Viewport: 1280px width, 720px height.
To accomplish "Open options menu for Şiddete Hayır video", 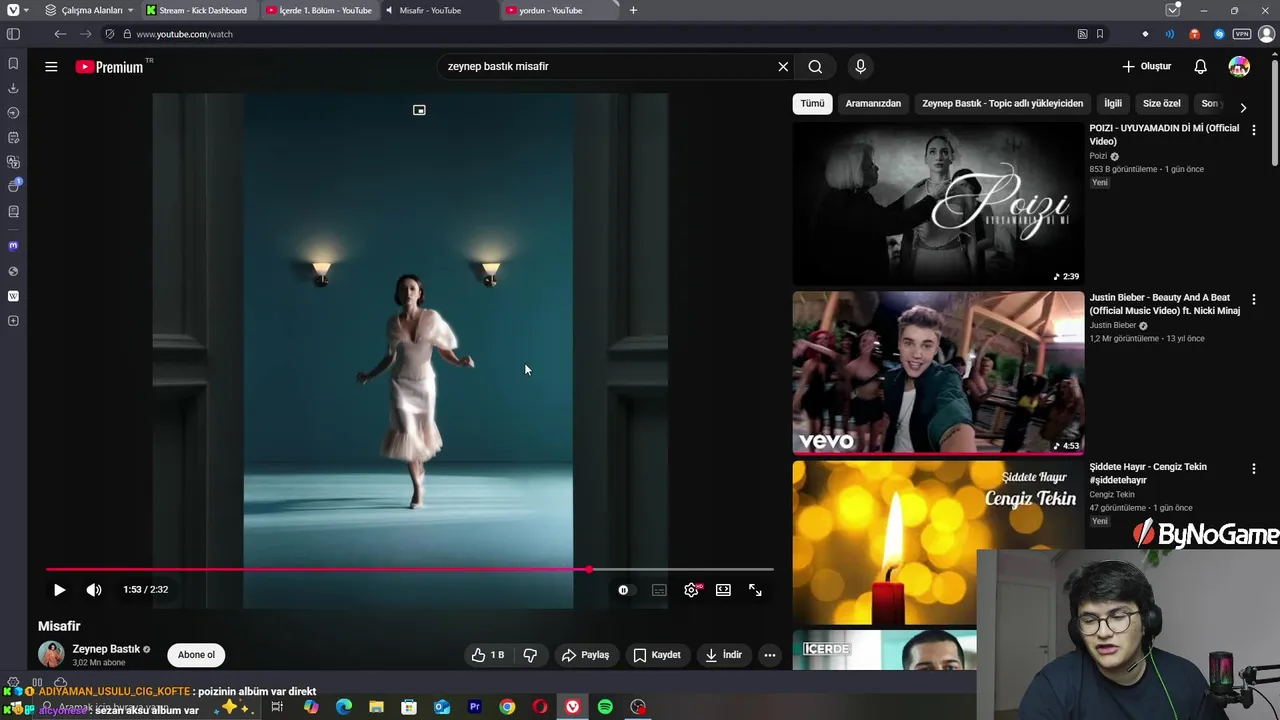I will (1253, 468).
